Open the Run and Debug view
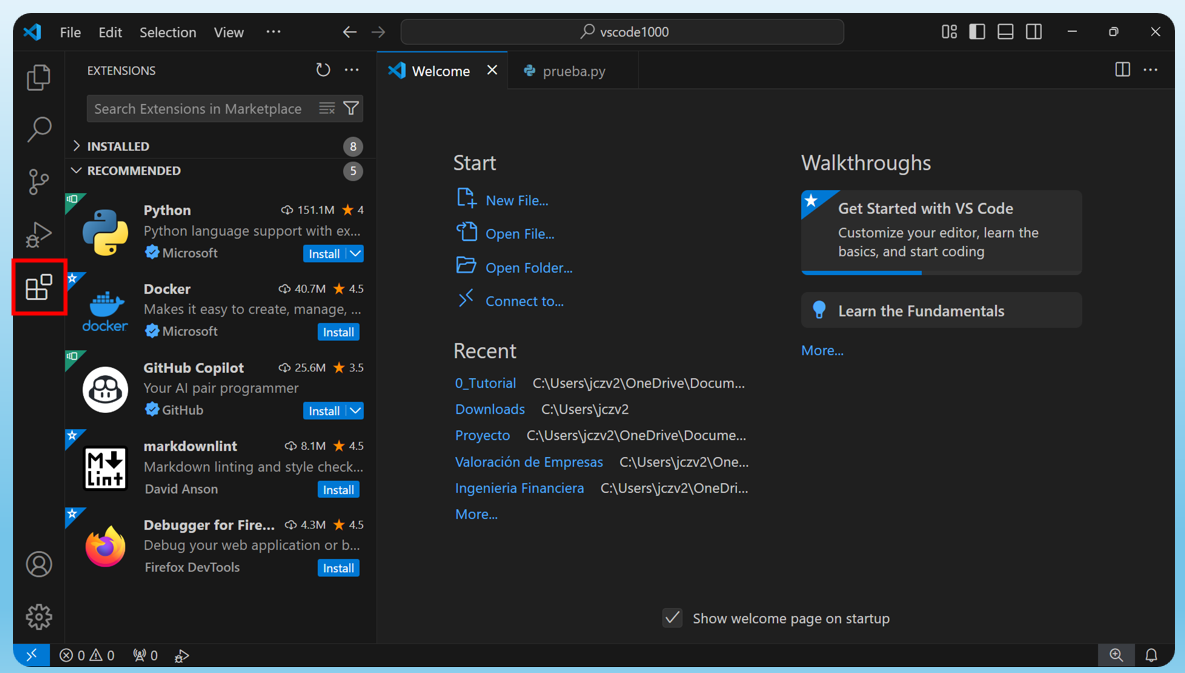The height and width of the screenshot is (673, 1185). [39, 234]
